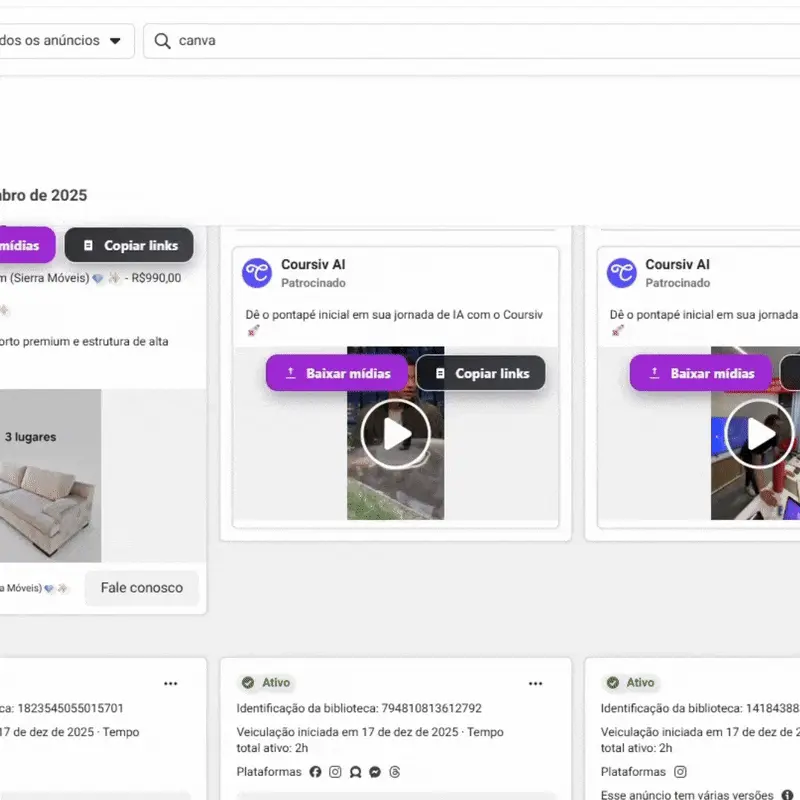800x800 pixels.
Task: Open the three-dot menu on the left bottom card
Action: click(x=171, y=683)
